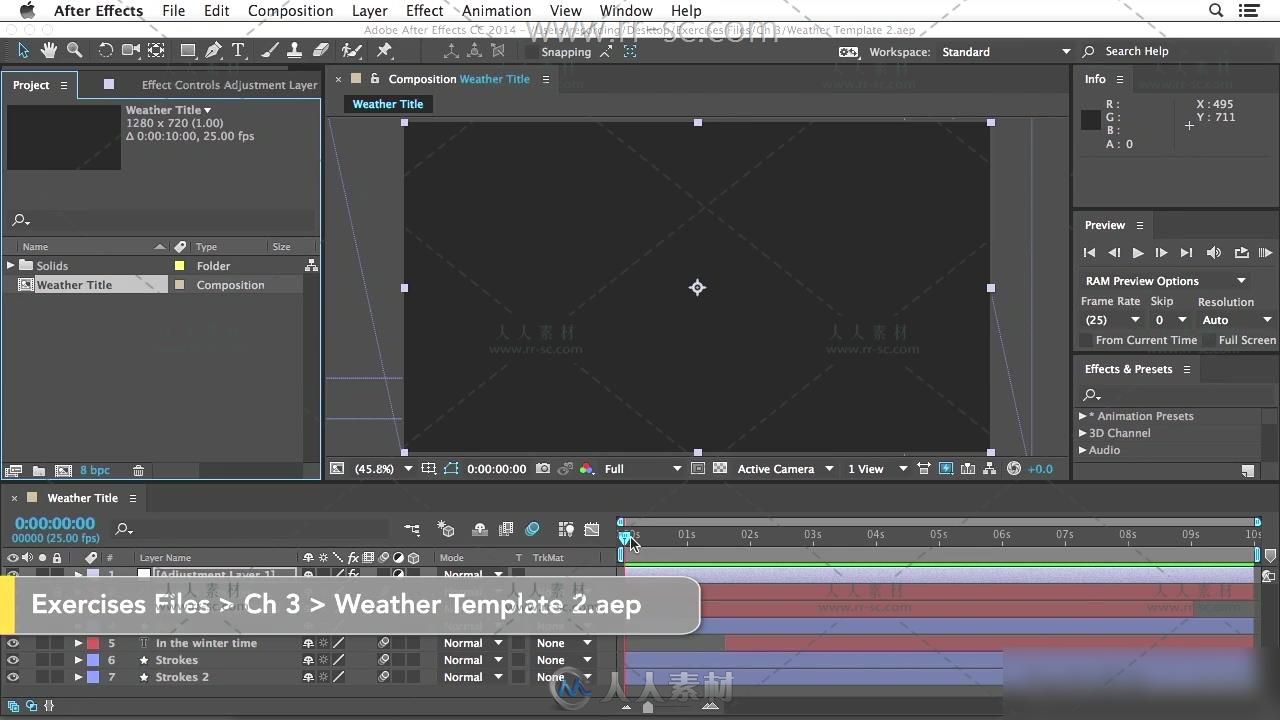1280x720 pixels.
Task: Open Active Camera 3D view dropdown
Action: click(x=786, y=468)
